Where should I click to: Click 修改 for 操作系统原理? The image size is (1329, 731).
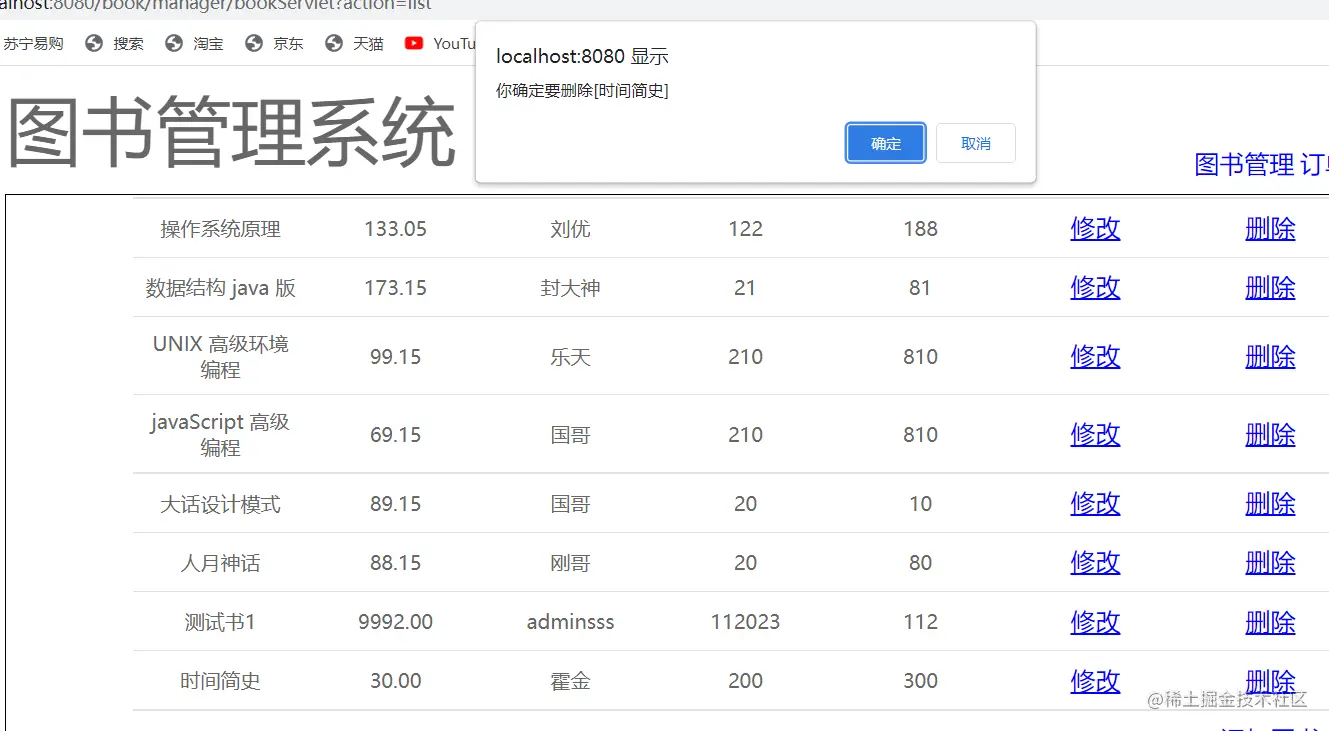point(1095,229)
